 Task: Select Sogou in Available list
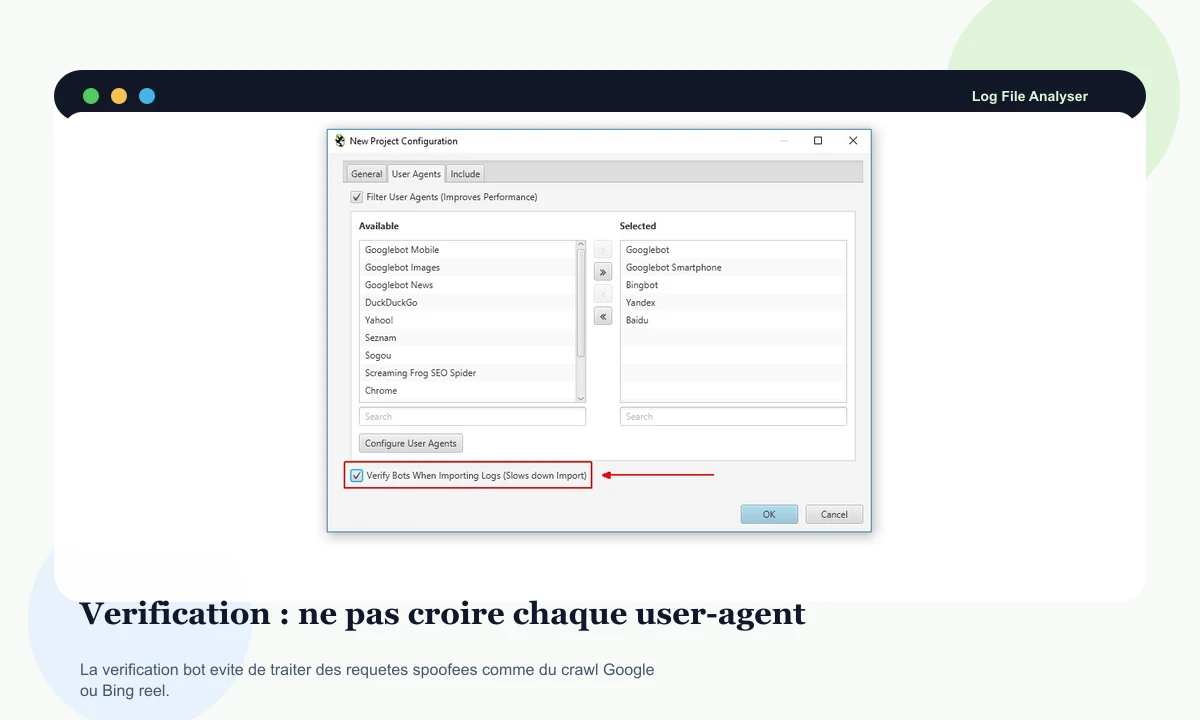click(467, 355)
